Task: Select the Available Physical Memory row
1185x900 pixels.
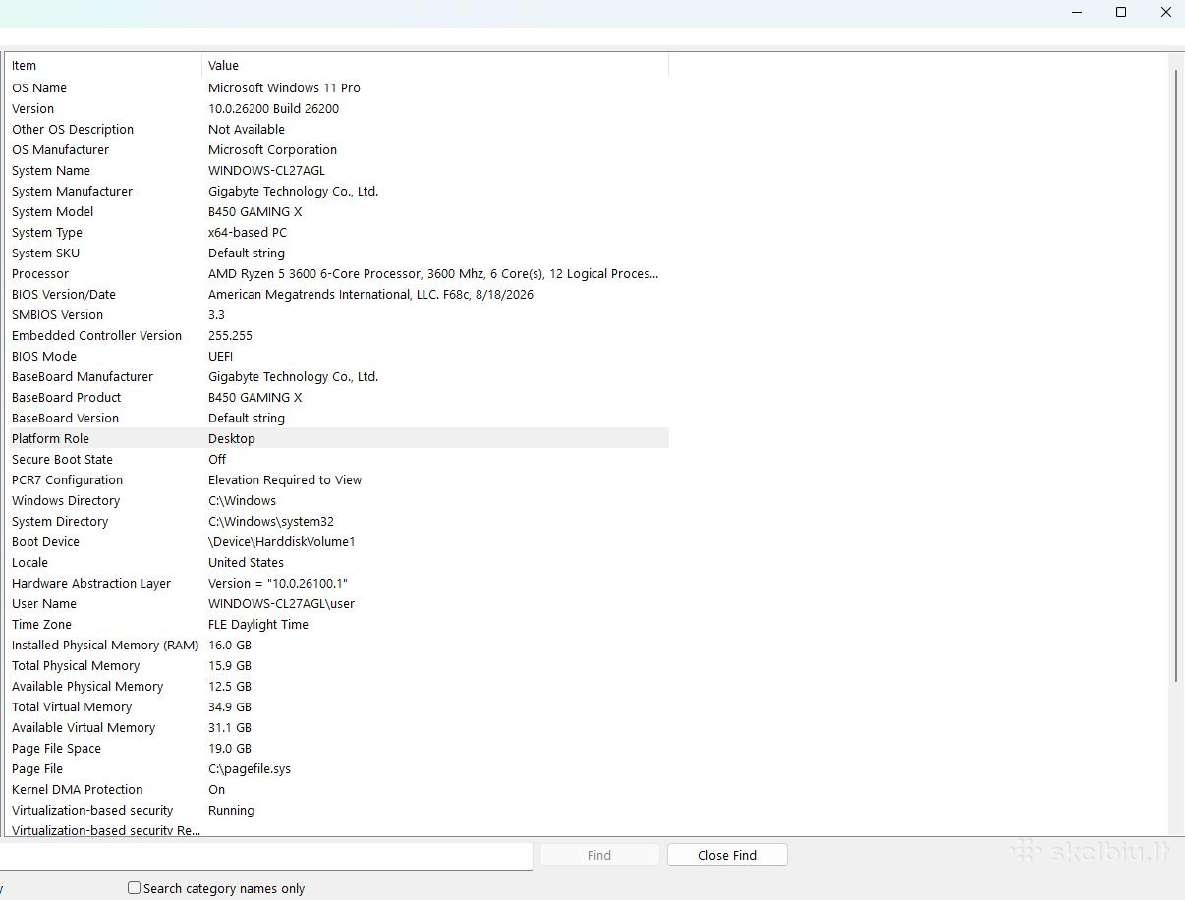Action: pos(337,686)
